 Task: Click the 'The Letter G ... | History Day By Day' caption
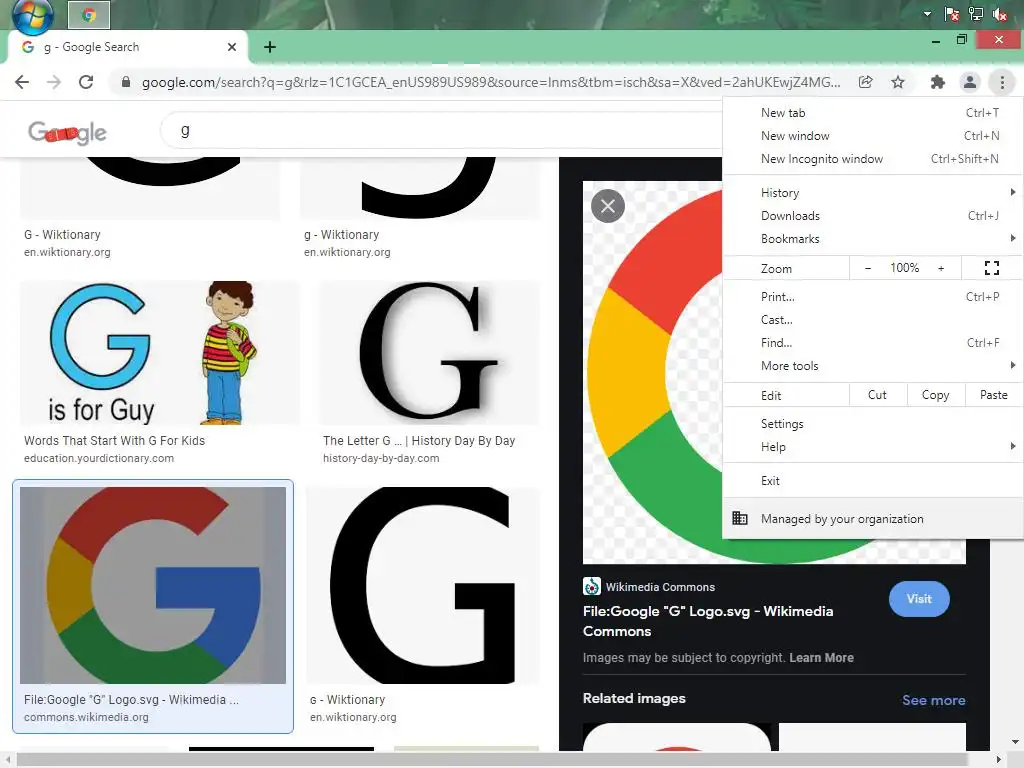(x=419, y=441)
